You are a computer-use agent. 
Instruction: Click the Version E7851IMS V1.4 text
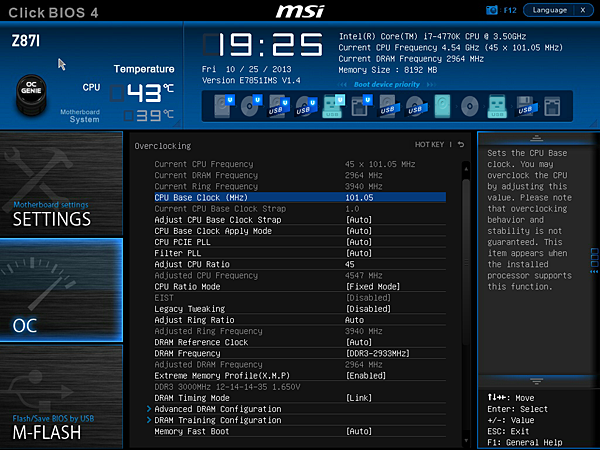251,80
